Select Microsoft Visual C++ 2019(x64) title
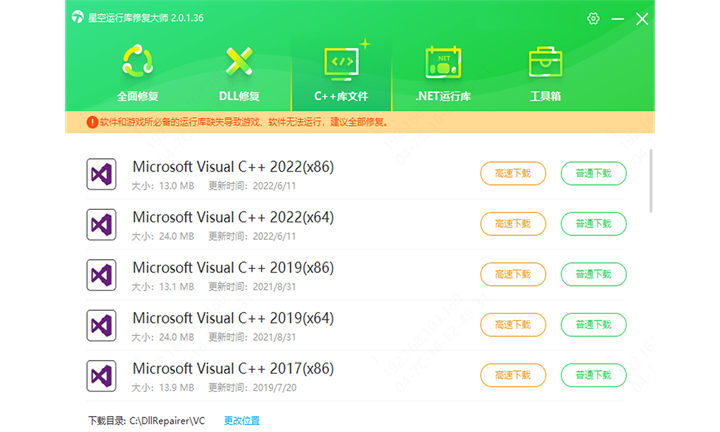Viewport: 720px width, 432px height. click(233, 318)
